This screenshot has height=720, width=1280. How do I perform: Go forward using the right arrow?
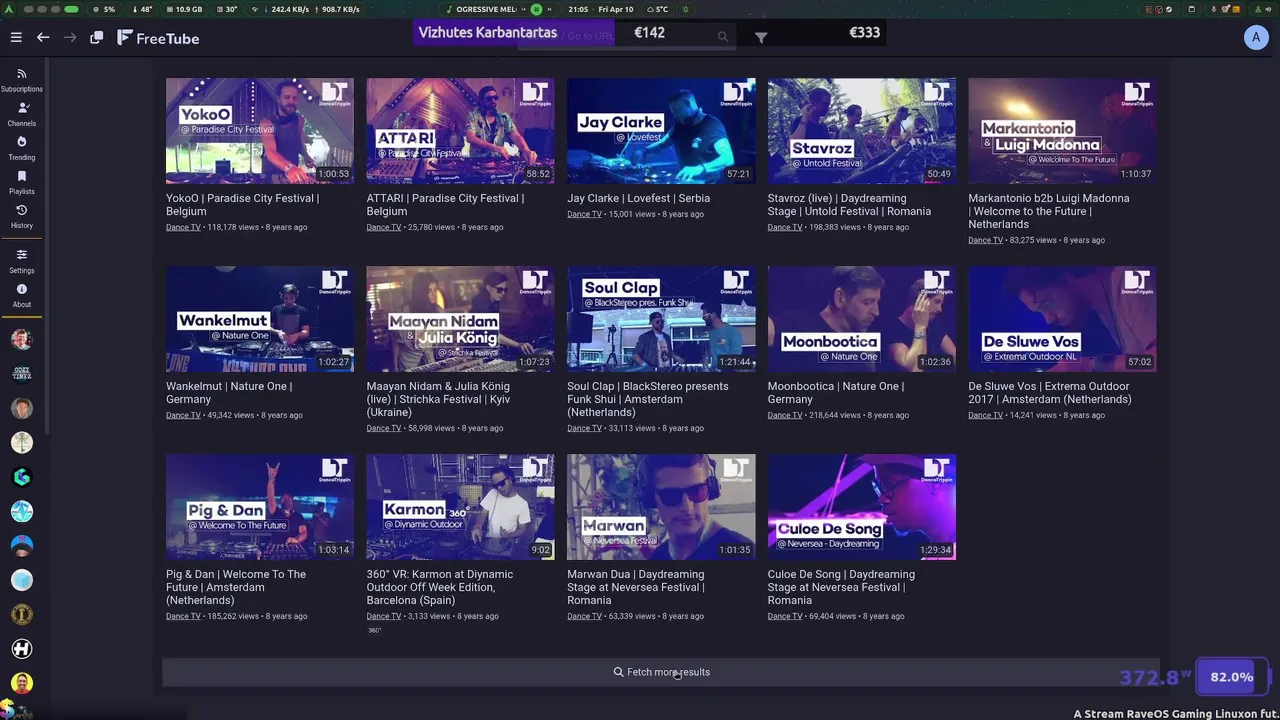point(70,37)
